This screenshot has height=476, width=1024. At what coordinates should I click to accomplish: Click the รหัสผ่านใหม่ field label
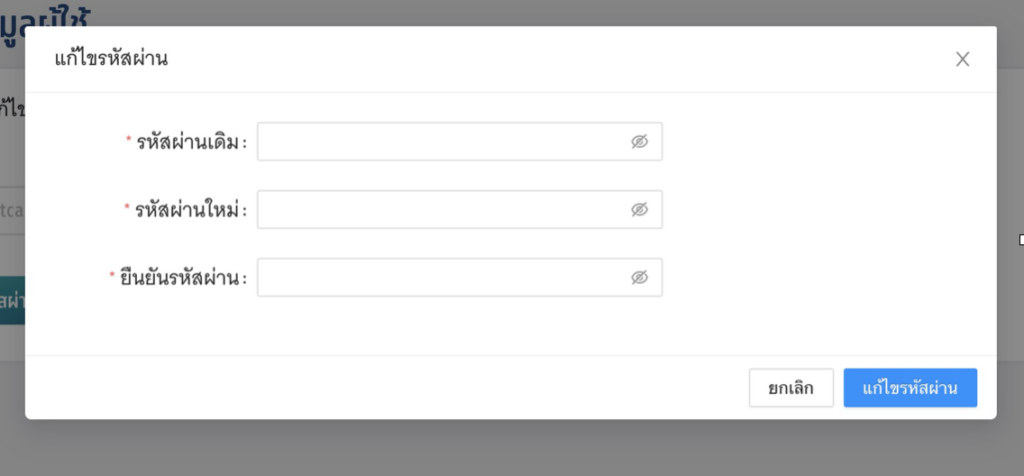coord(190,210)
